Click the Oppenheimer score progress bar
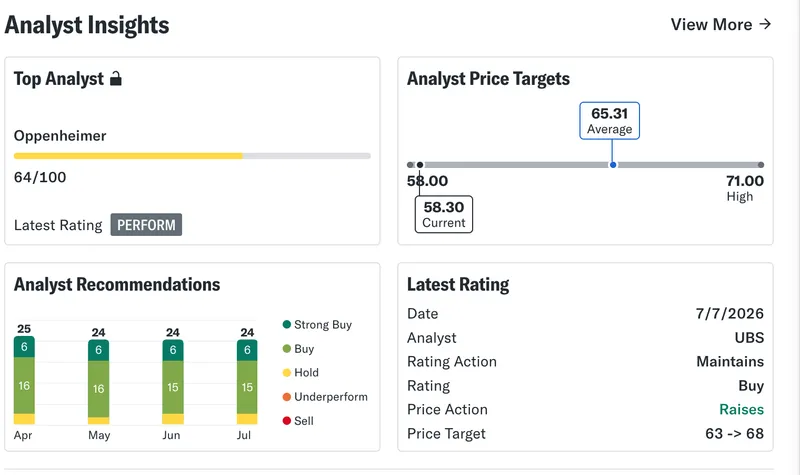 click(x=192, y=156)
